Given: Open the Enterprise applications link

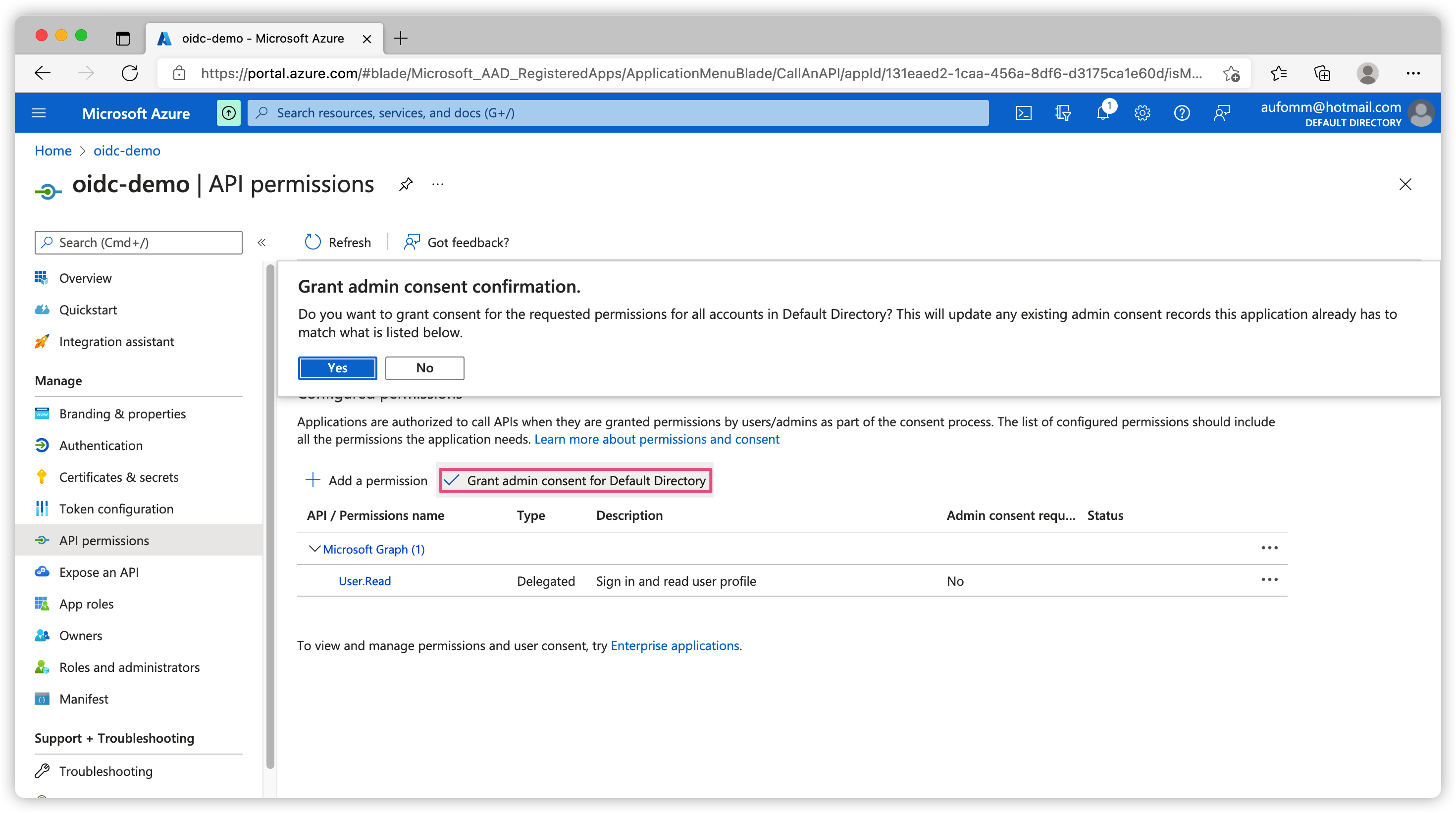Looking at the screenshot, I should (x=675, y=646).
